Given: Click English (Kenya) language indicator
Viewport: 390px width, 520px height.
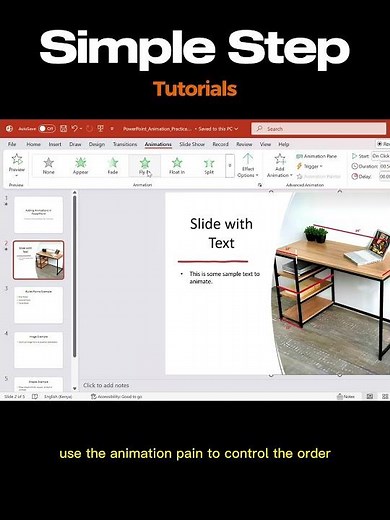Looking at the screenshot, I should (58, 396).
